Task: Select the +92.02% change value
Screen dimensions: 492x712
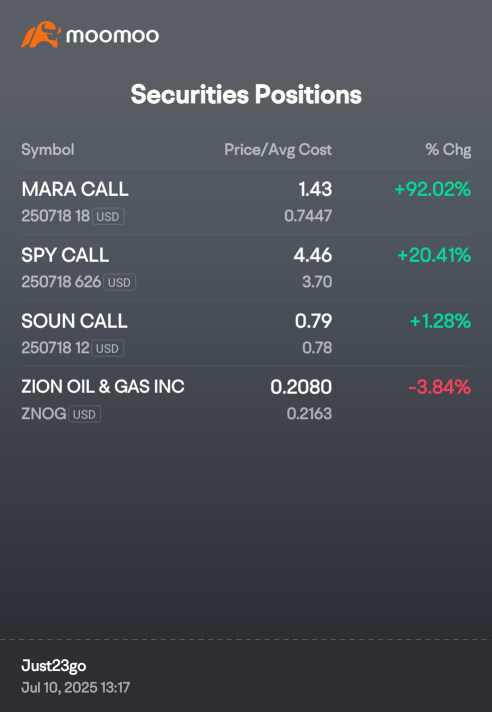Action: [x=433, y=189]
